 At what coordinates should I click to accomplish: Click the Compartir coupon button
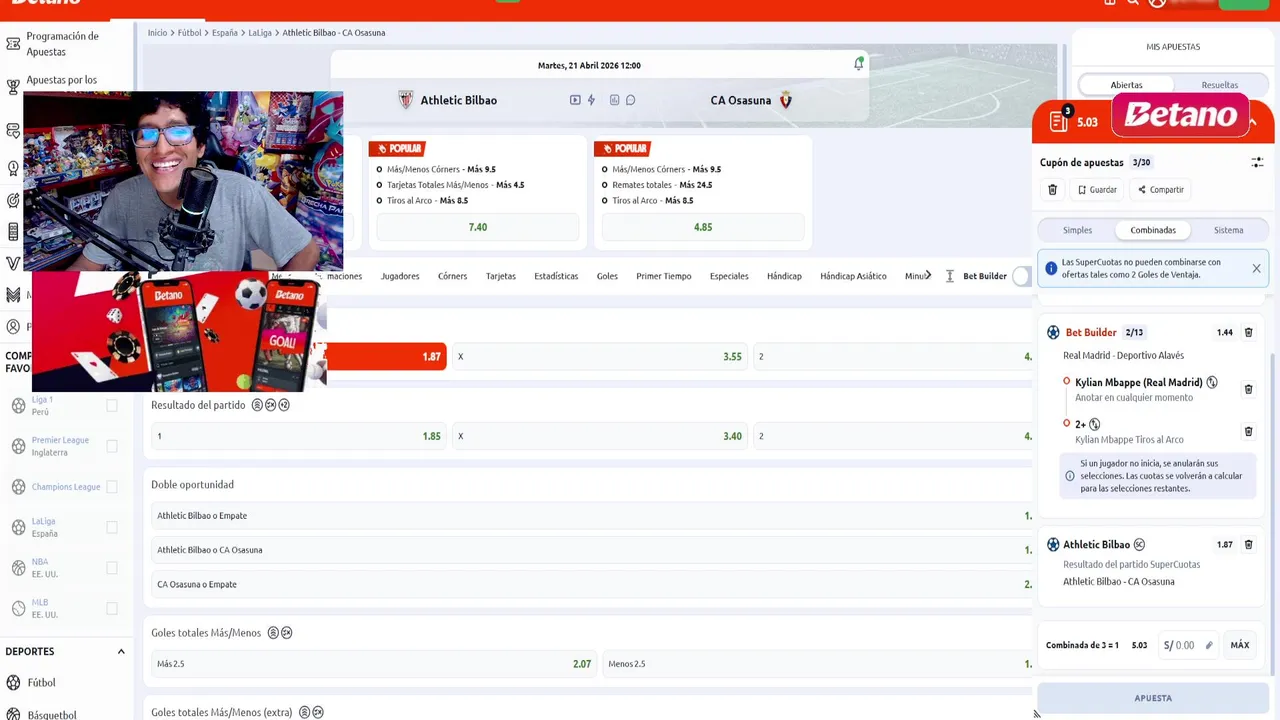(1160, 189)
